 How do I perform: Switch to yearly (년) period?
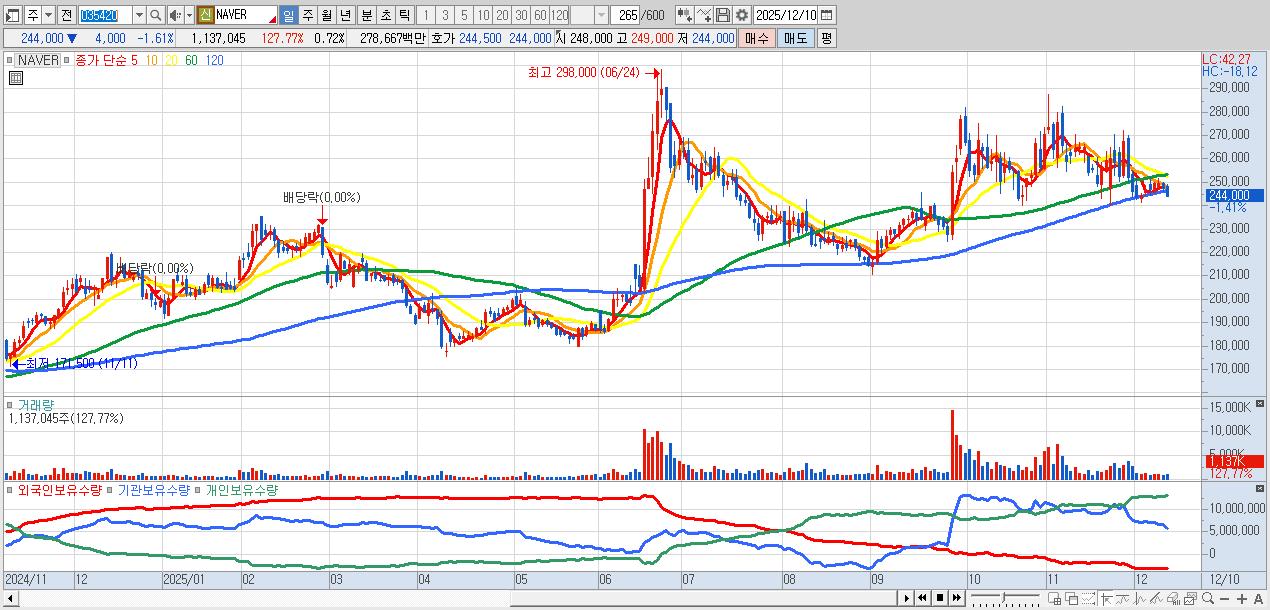(345, 15)
